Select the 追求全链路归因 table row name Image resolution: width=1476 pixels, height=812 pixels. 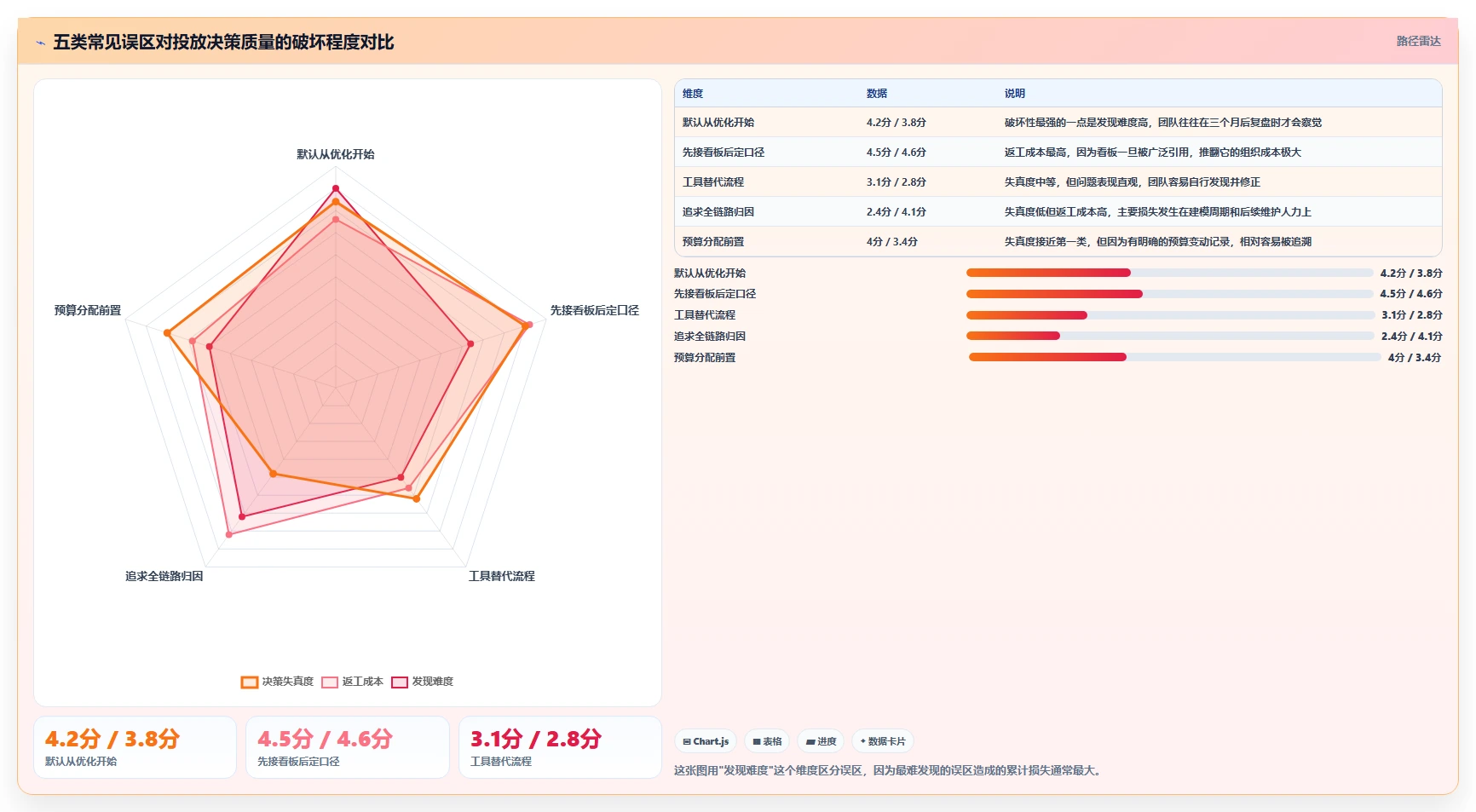[x=718, y=212]
